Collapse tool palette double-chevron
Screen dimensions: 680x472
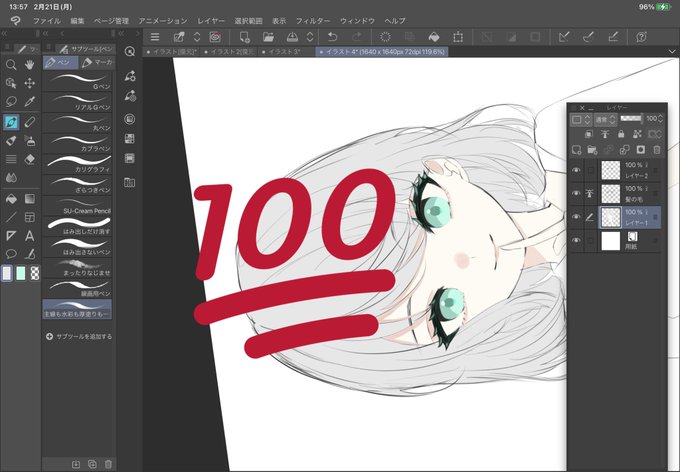4,33
